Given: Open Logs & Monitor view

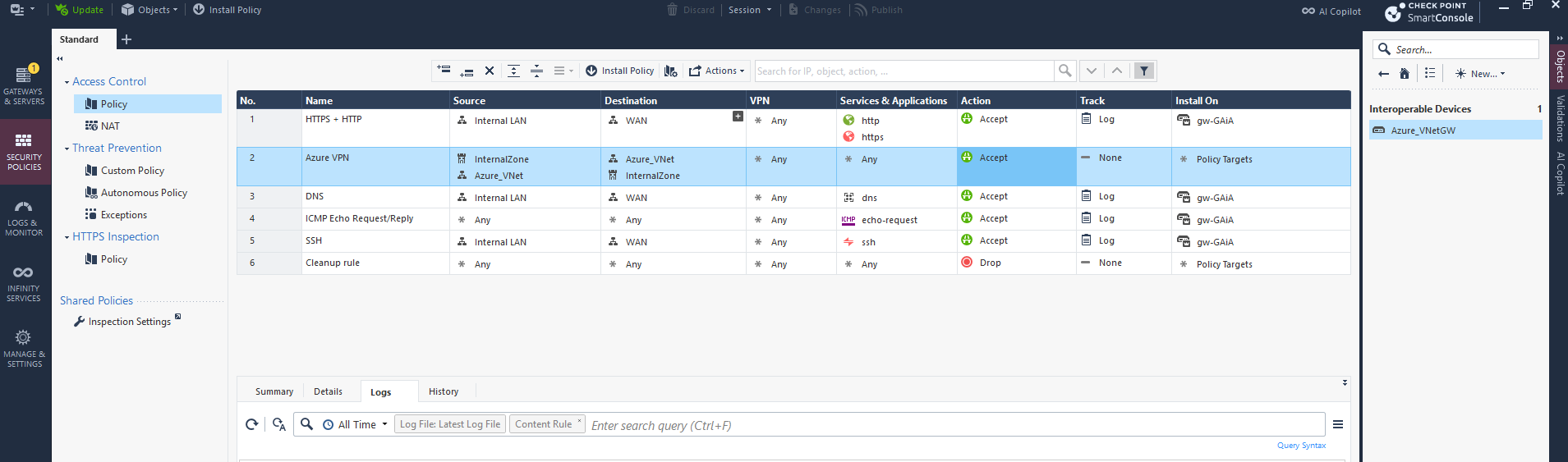Looking at the screenshot, I should click(x=25, y=218).
